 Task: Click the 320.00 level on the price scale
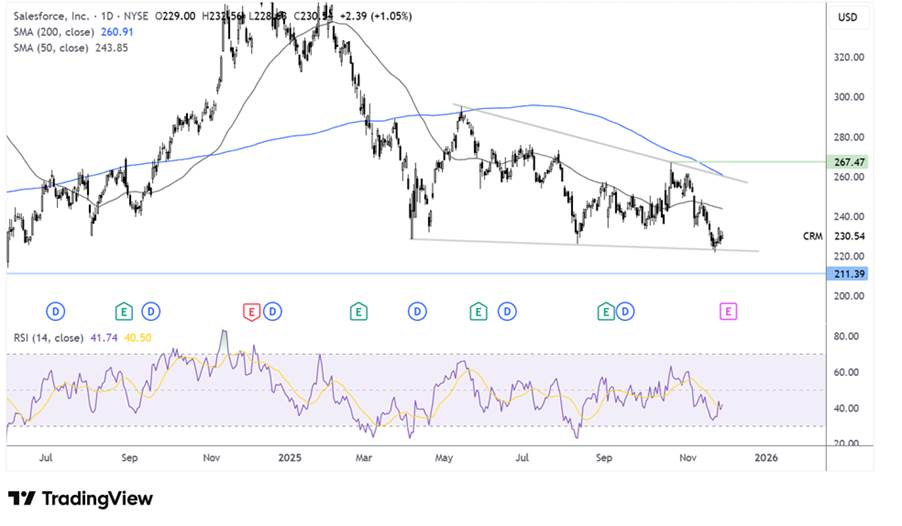click(849, 57)
